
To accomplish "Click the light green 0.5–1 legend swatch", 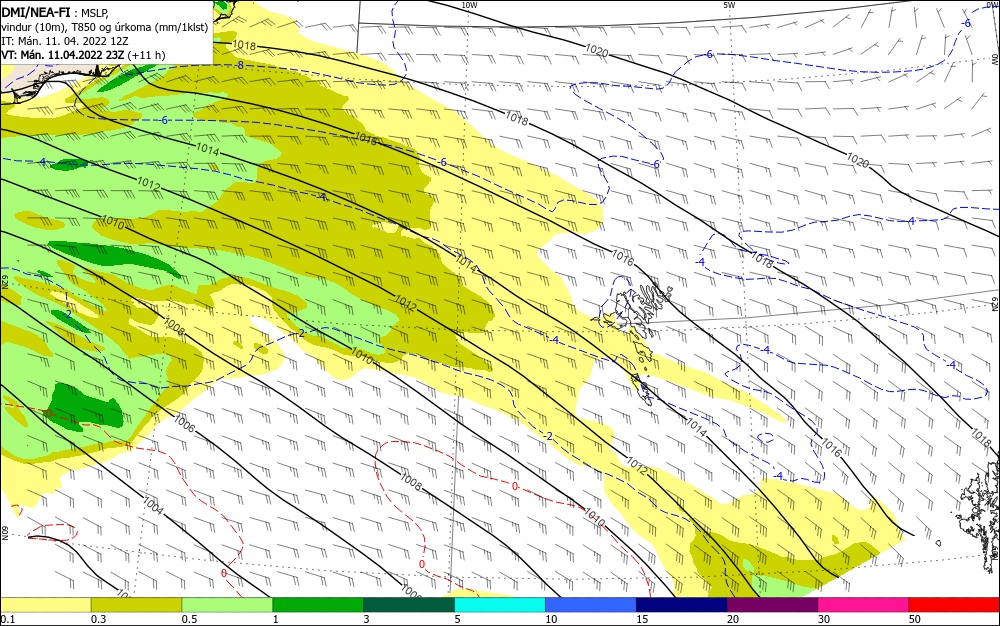I will click(x=227, y=604).
